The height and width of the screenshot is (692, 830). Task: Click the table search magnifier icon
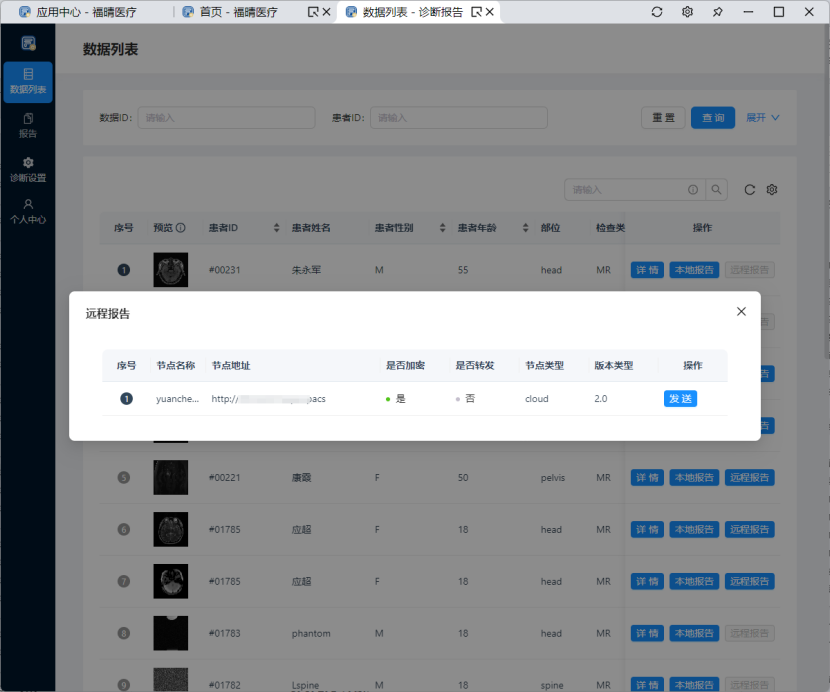click(x=717, y=189)
